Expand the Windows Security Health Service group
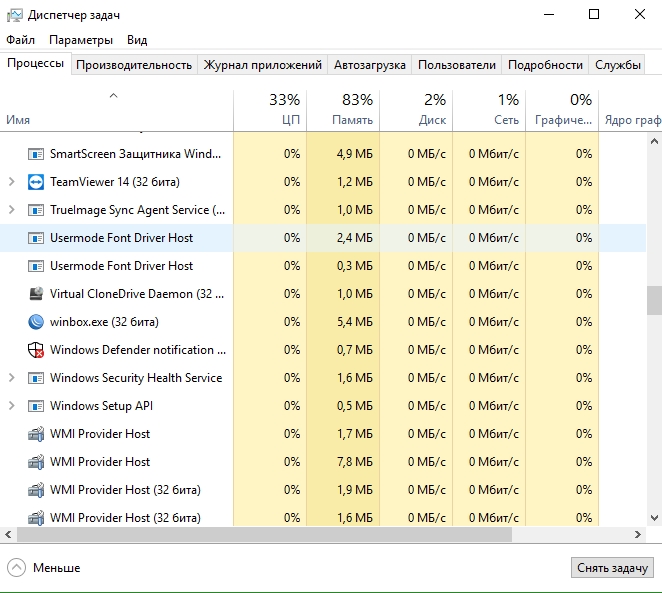 coord(12,378)
